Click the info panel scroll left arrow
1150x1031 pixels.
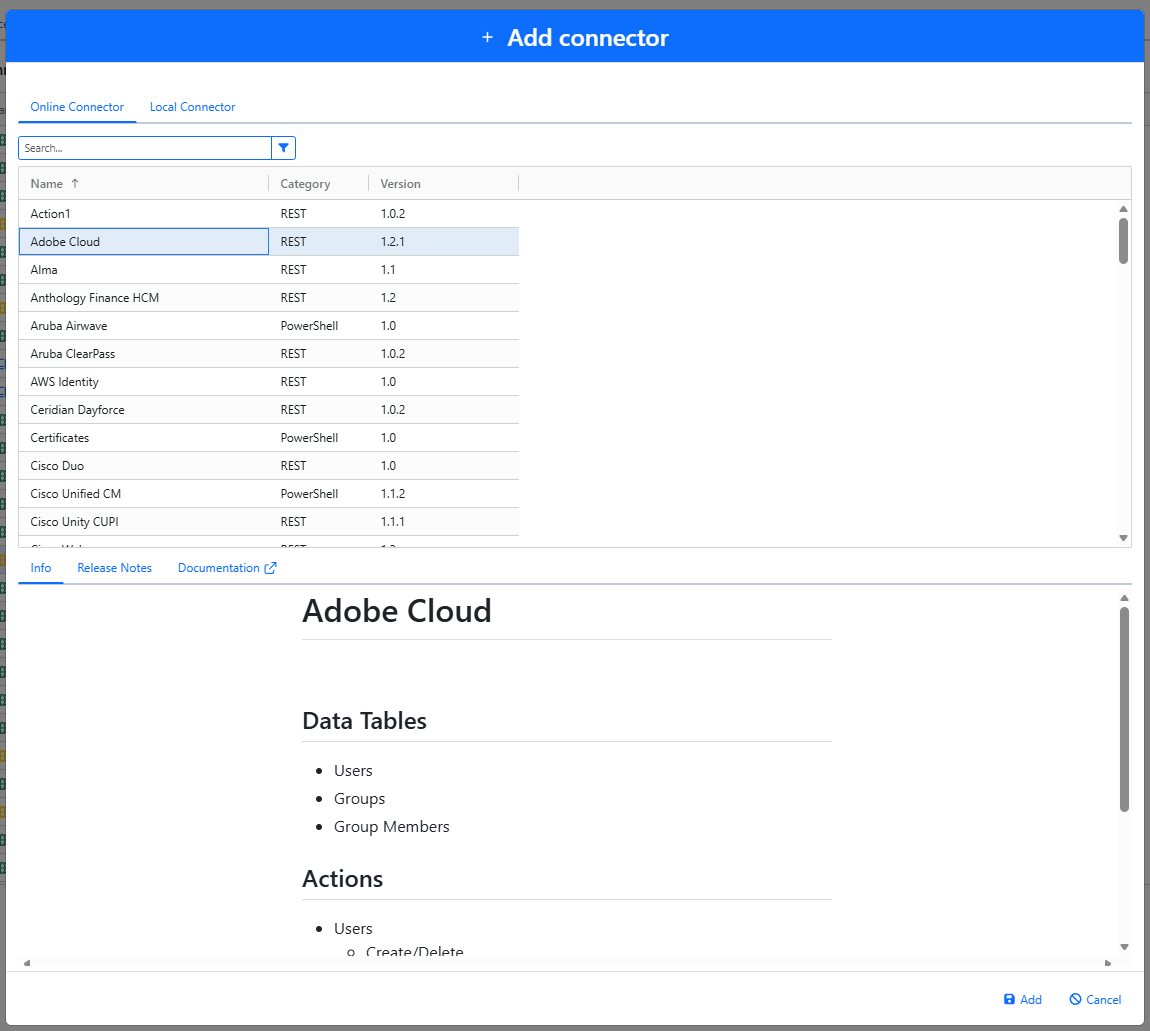[27, 963]
